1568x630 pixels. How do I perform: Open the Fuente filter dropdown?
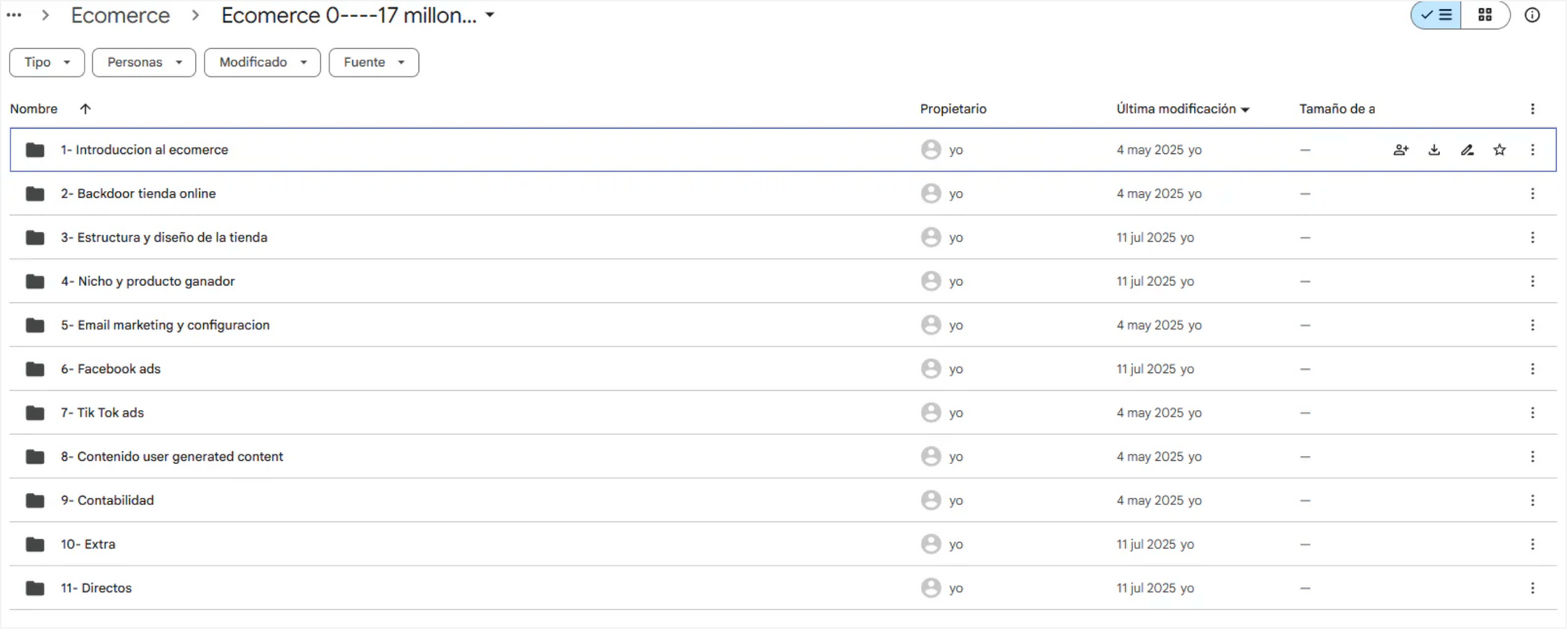pyautogui.click(x=373, y=62)
